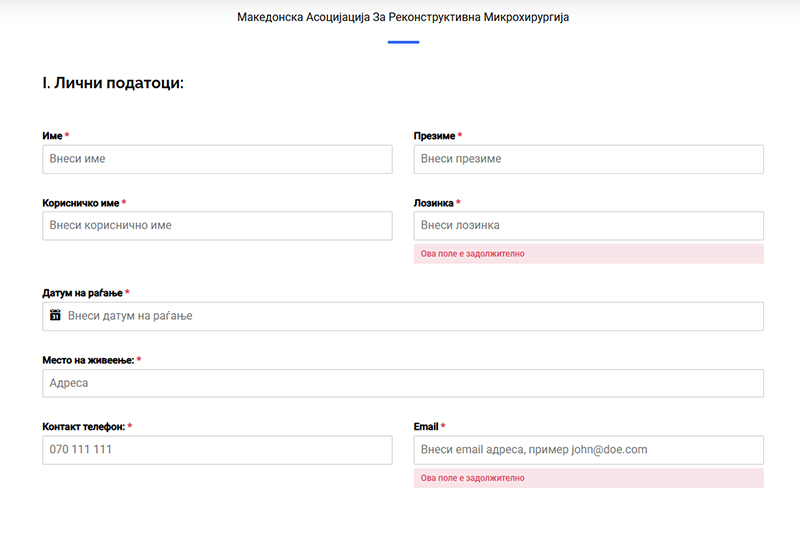
Task: Select the 'Внеси корисничко име' username field
Action: point(217,226)
